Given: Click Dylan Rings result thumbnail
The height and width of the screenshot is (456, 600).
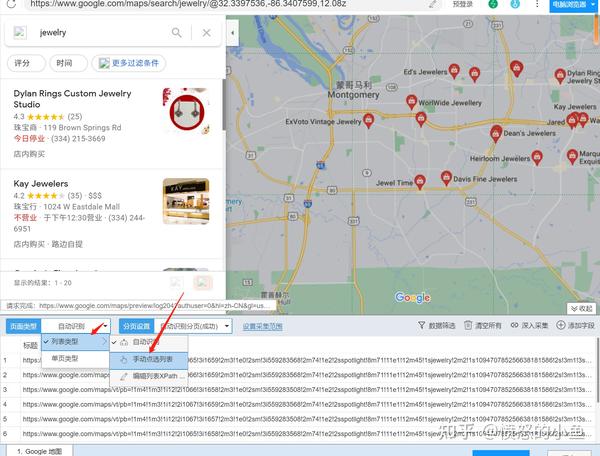Looking at the screenshot, I should (186, 111).
